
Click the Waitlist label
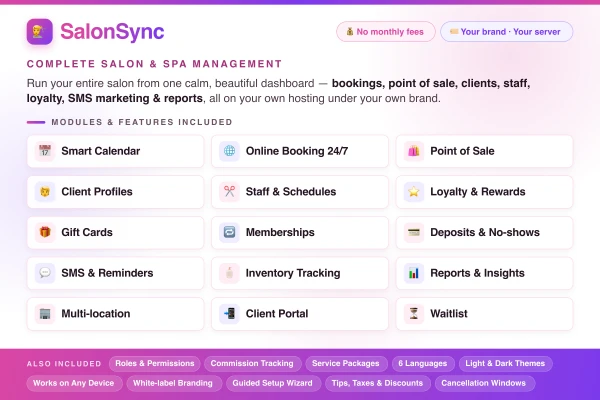coord(449,313)
